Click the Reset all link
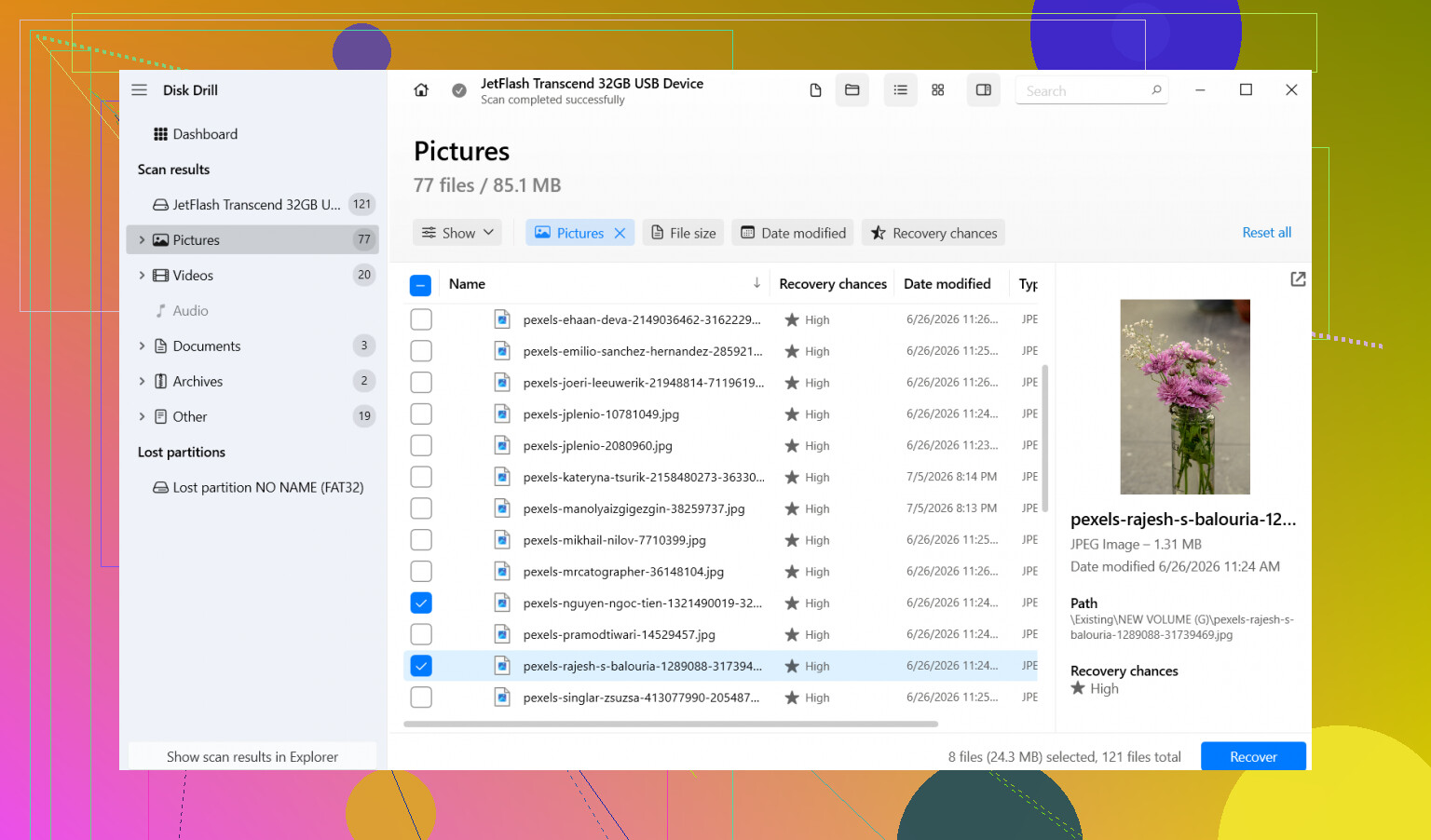Image resolution: width=1431 pixels, height=840 pixels. pyautogui.click(x=1266, y=233)
